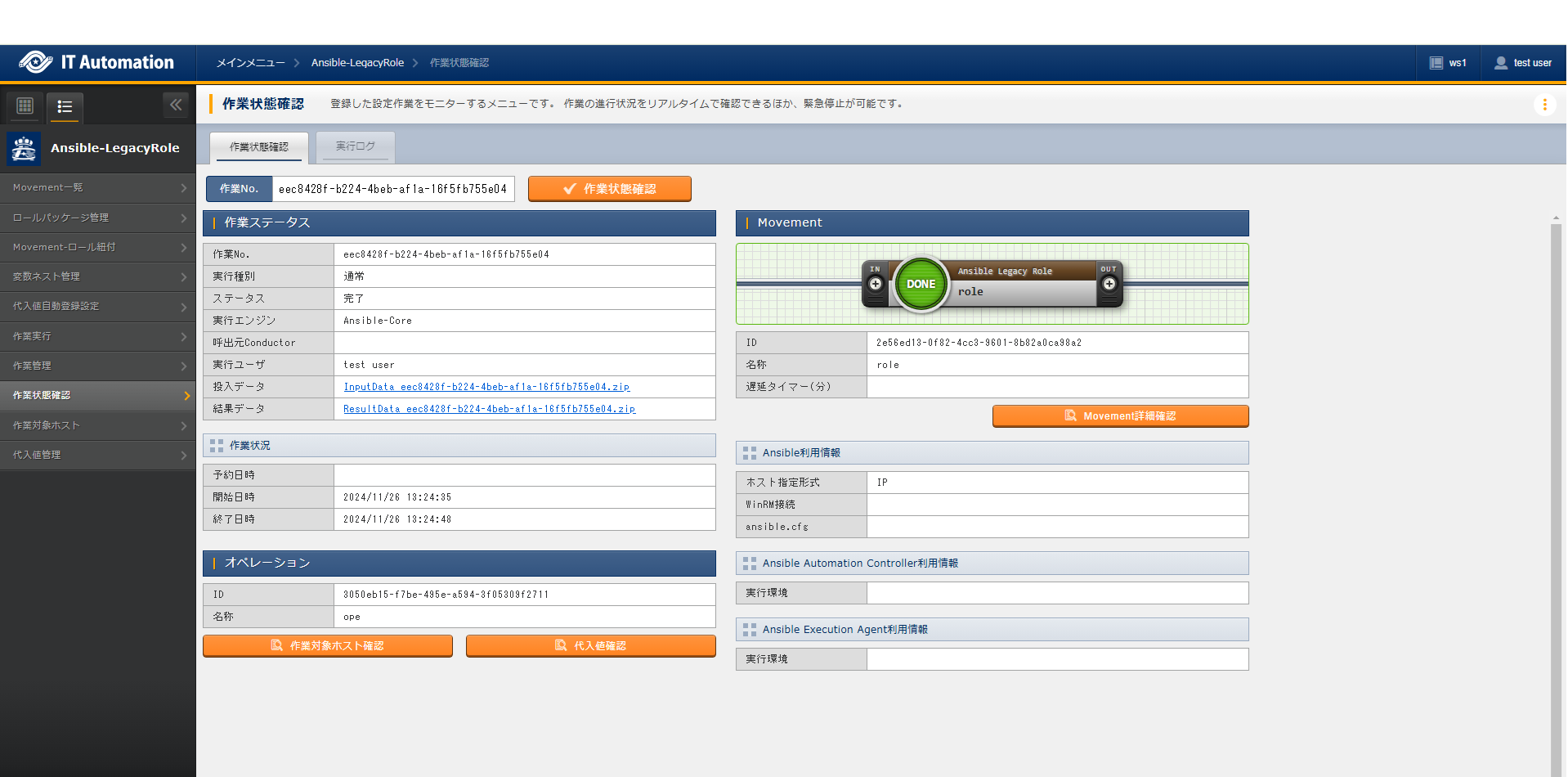The height and width of the screenshot is (777, 1568).
Task: Click the OUT plus connector on node
Action: pos(1109,284)
